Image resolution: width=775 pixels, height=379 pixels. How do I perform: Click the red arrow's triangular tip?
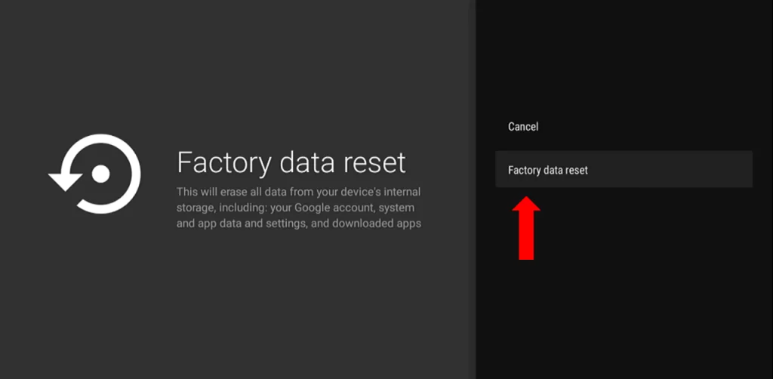point(526,205)
